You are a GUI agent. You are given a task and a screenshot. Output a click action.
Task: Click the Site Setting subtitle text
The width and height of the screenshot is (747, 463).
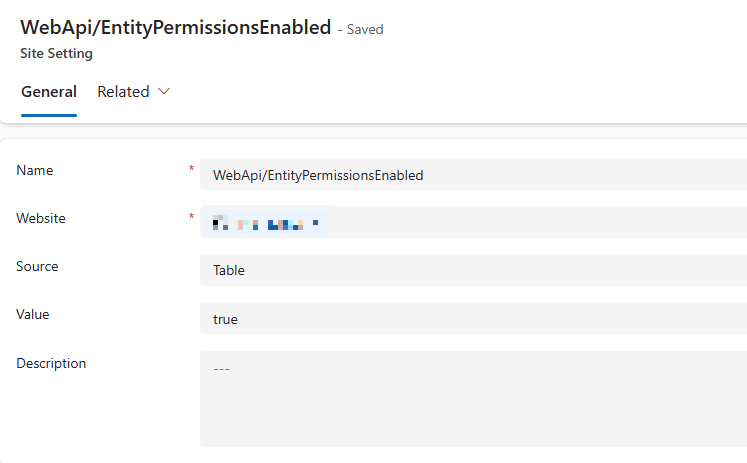tap(56, 53)
